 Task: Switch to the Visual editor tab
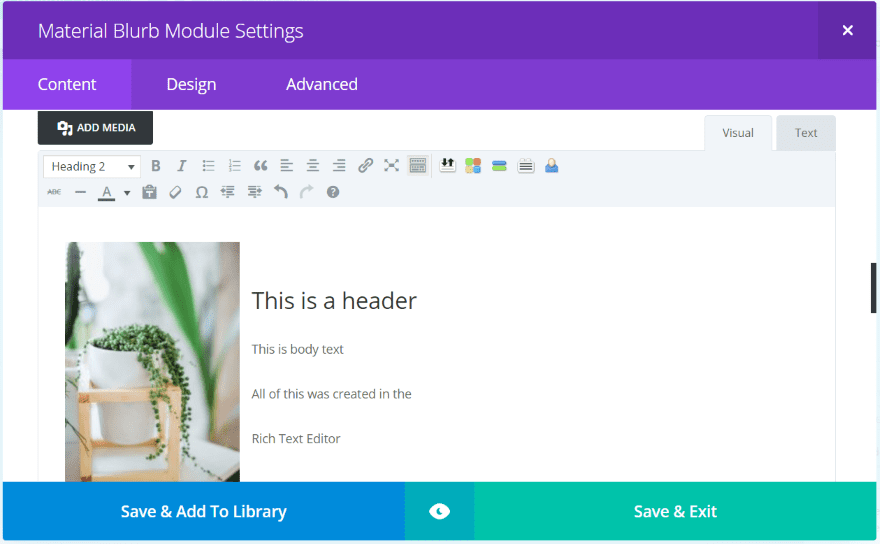point(738,133)
